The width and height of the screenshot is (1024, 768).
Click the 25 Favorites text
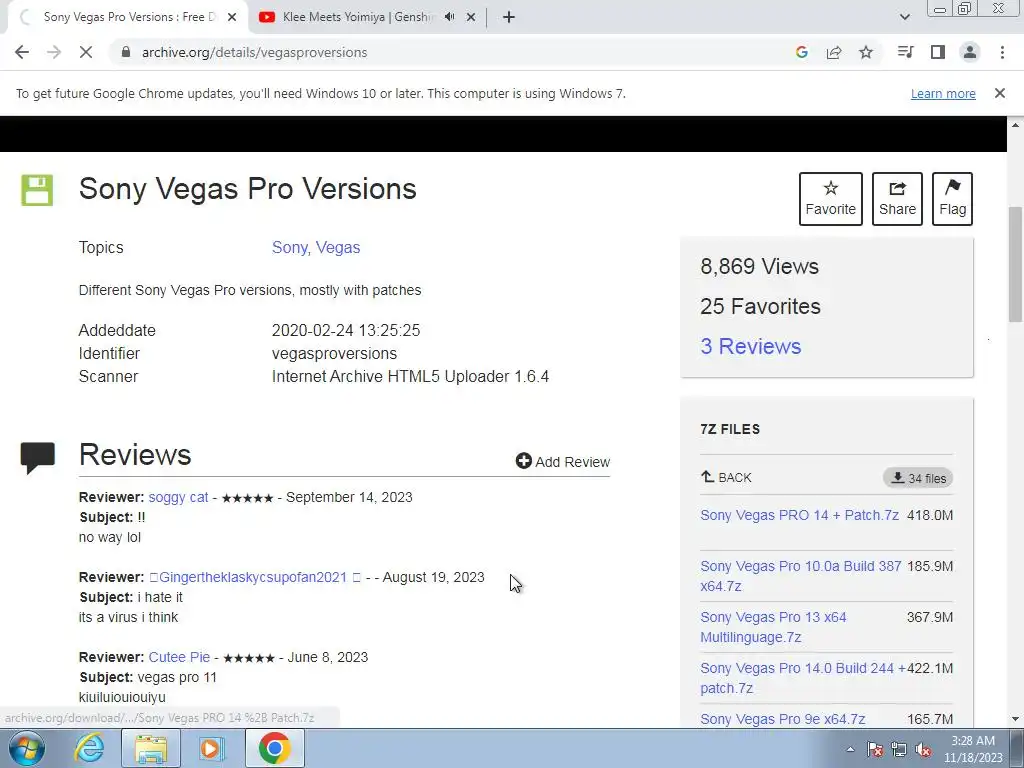(x=760, y=306)
